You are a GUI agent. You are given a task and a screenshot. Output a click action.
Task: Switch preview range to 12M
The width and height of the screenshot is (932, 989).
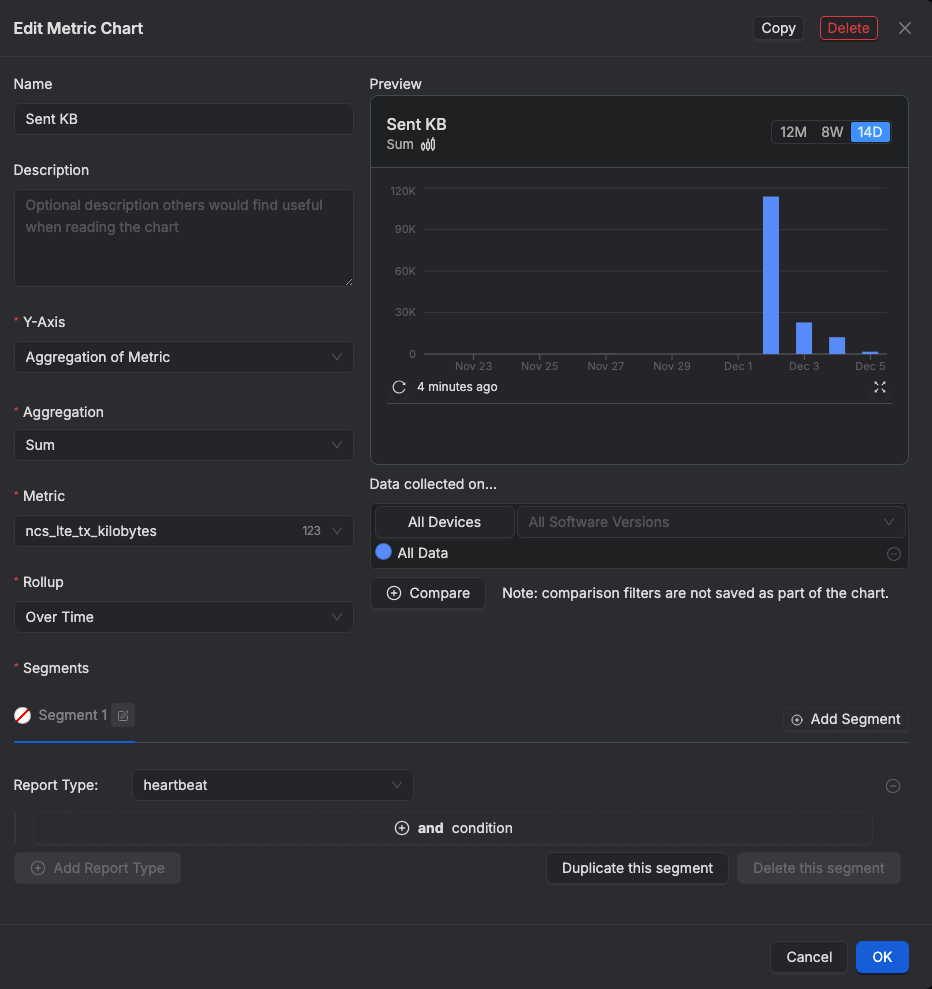coord(793,132)
